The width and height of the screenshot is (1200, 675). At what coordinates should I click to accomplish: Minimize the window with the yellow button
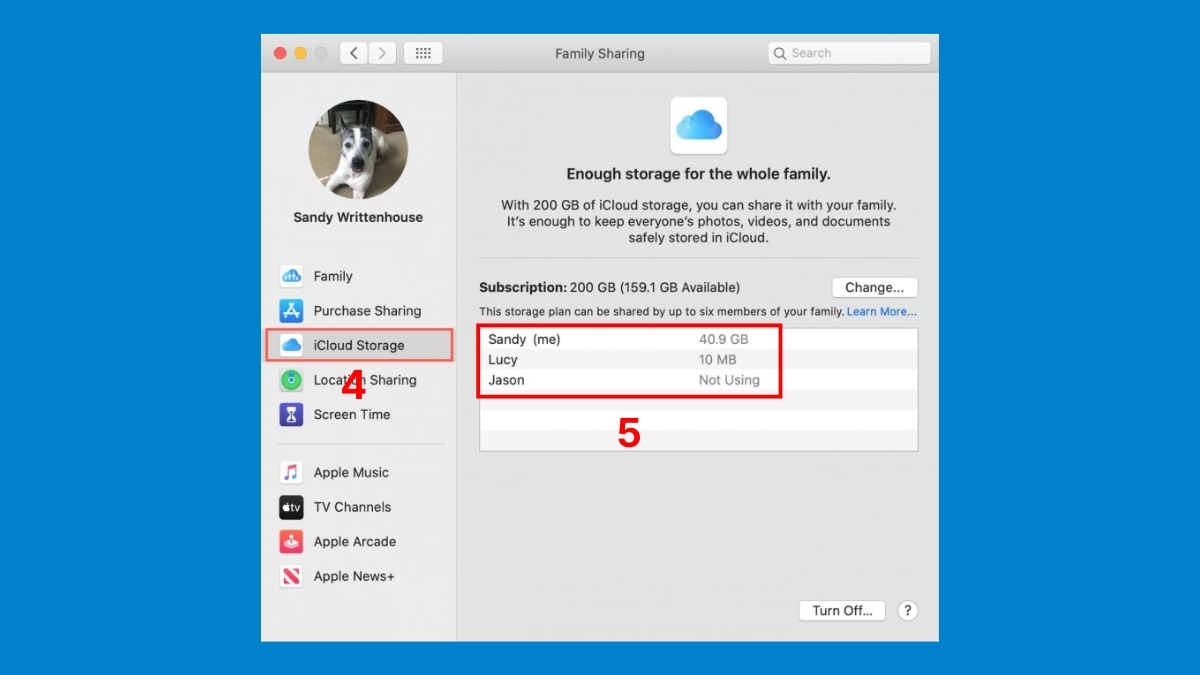point(300,53)
